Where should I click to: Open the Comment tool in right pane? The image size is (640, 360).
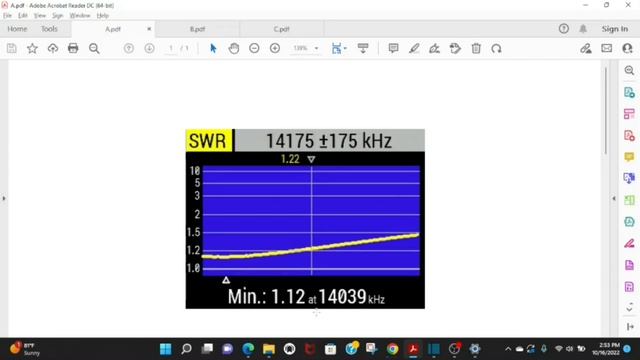629,157
